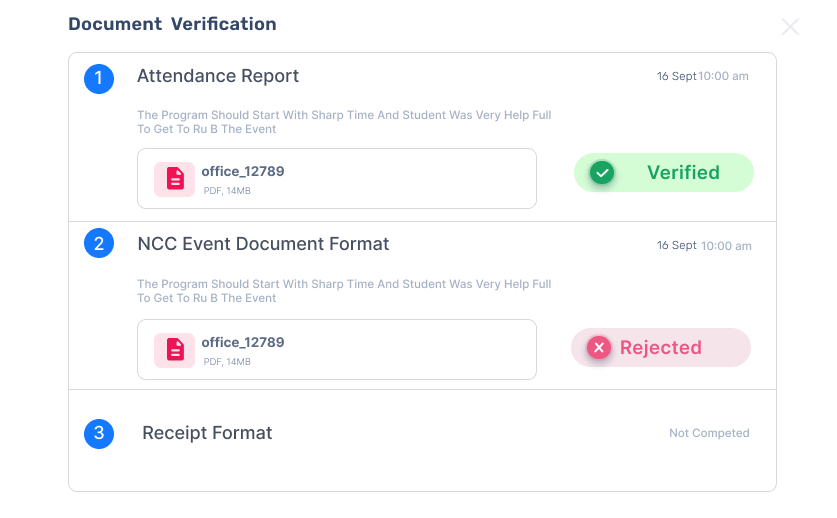This screenshot has height=518, width=837.
Task: Click the Attendance Report 16 Sept date
Action: pos(676,76)
